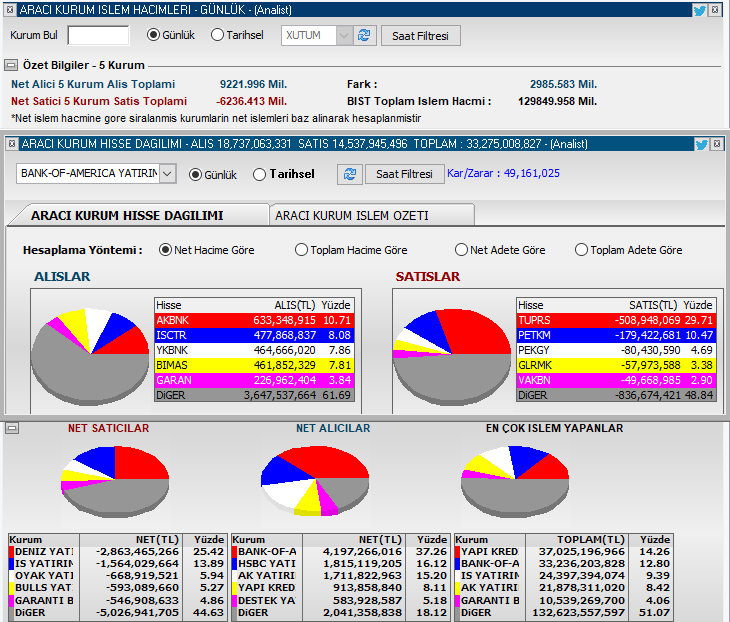Select PEKGY row in Satislar table
The width and height of the screenshot is (730, 622).
coord(616,350)
